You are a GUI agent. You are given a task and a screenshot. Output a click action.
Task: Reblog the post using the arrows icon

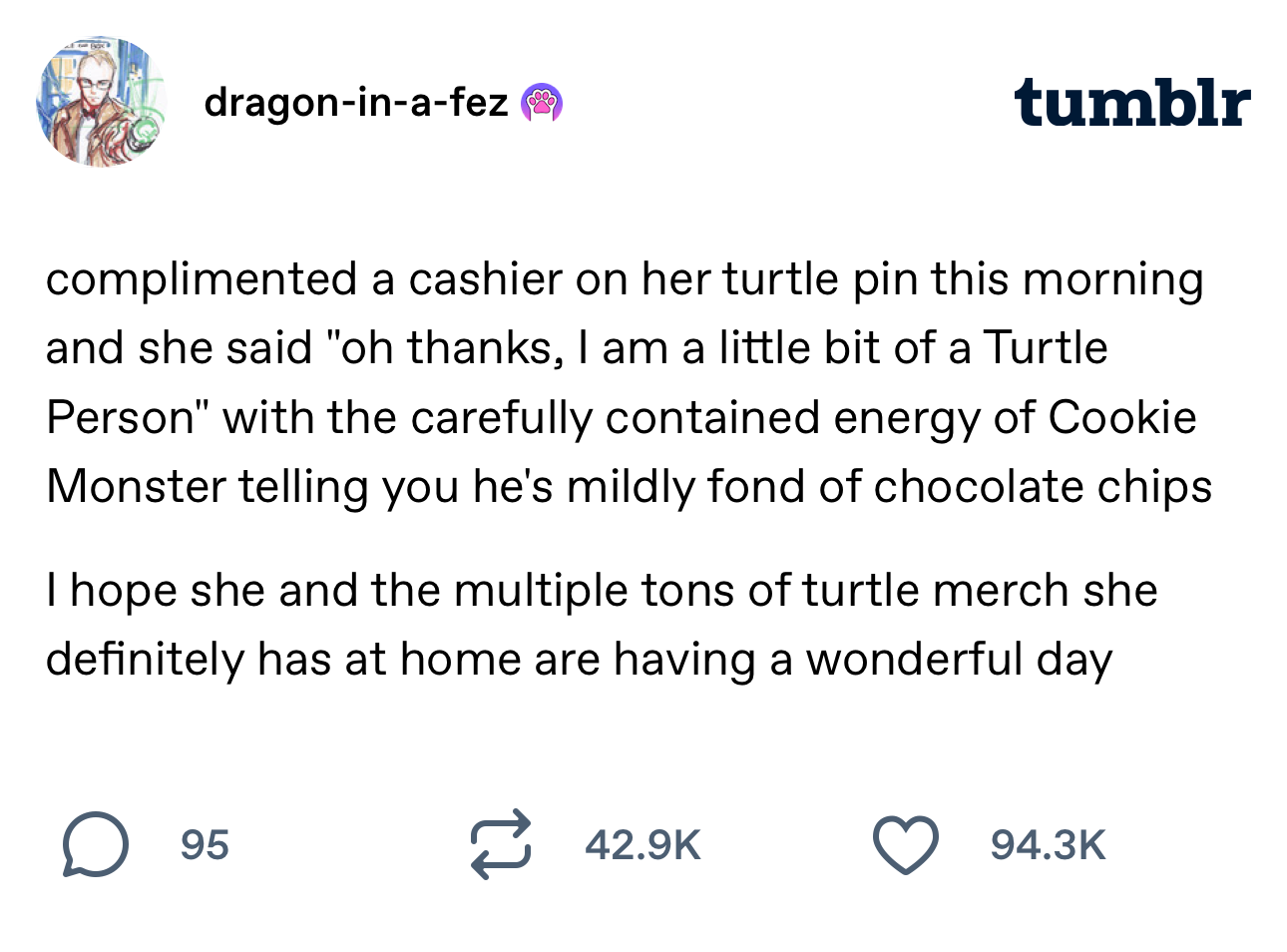tap(500, 844)
